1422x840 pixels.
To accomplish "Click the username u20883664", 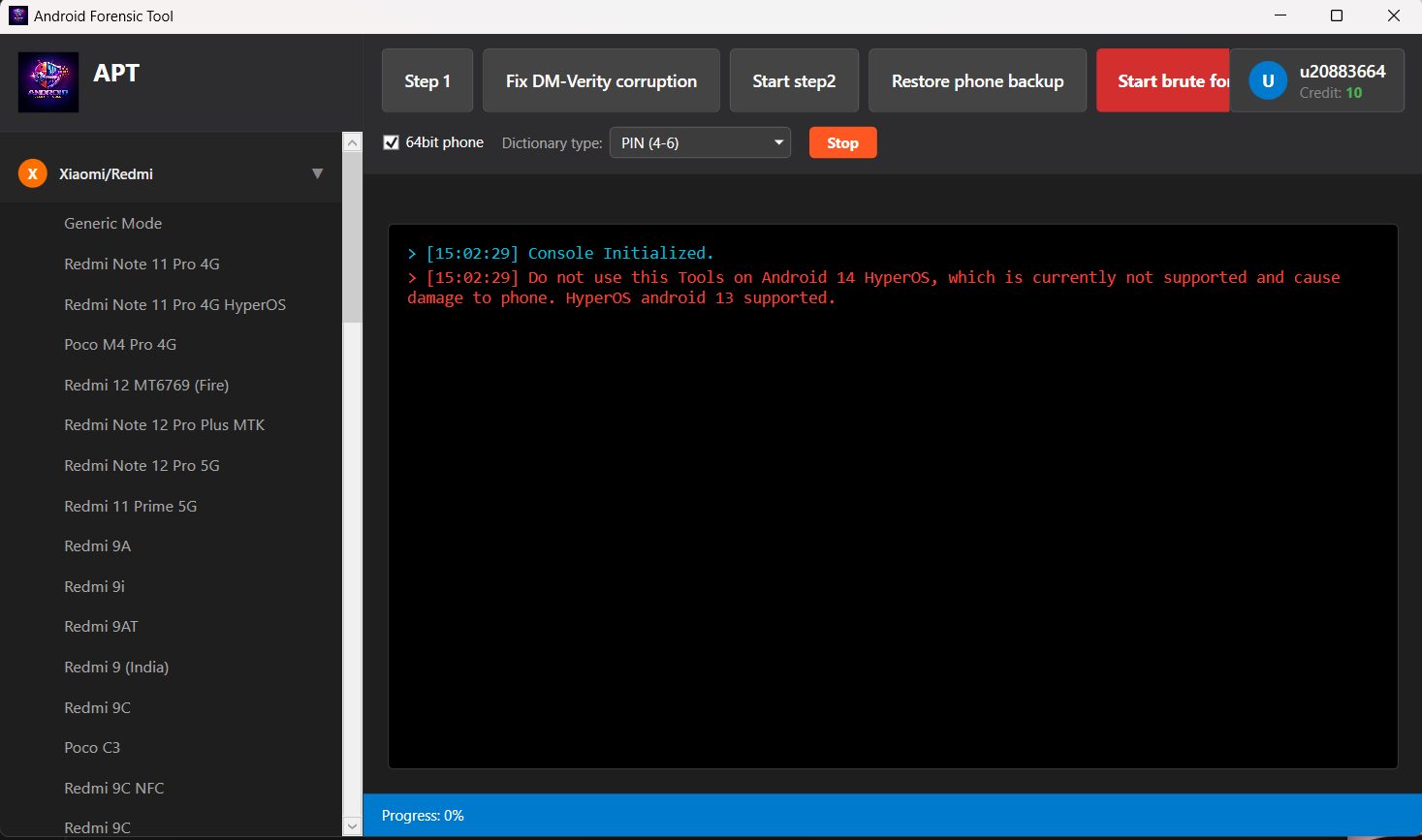I will tap(1343, 71).
